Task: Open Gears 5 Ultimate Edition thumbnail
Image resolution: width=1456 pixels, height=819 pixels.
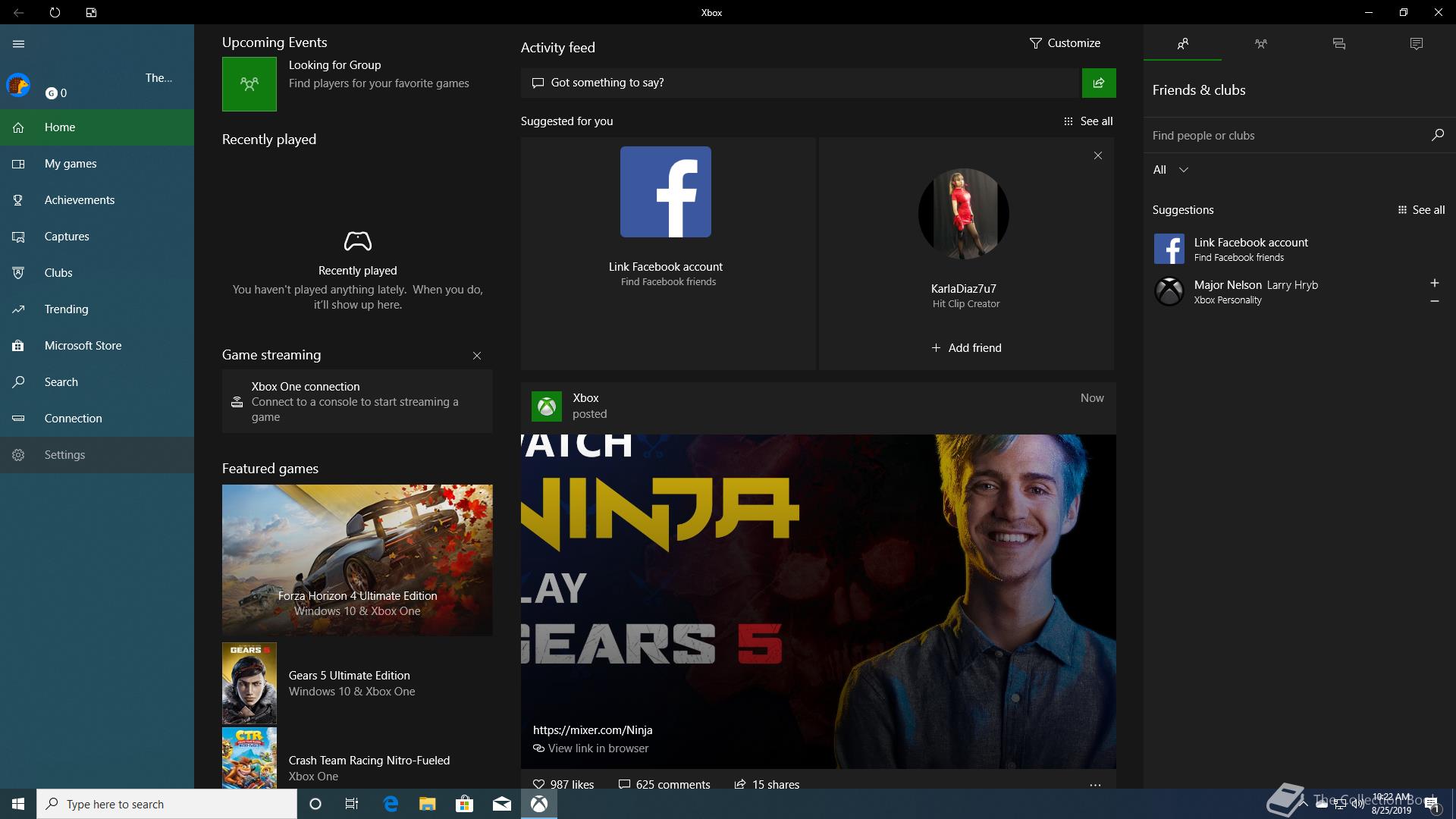Action: coord(249,683)
